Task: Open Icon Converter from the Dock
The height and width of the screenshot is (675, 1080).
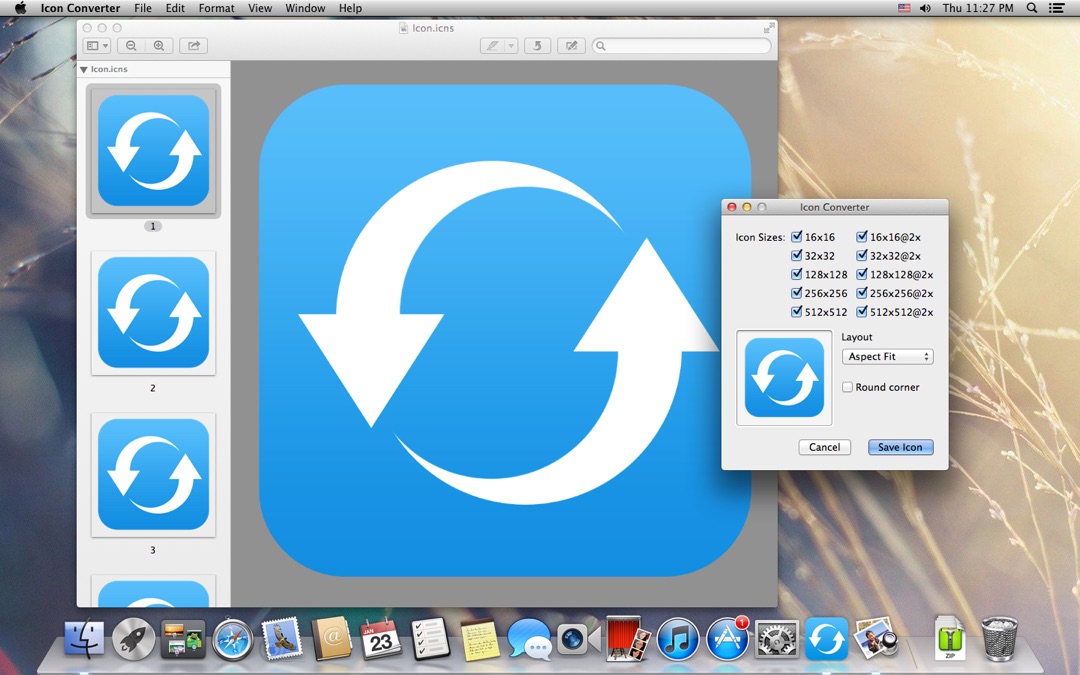Action: click(826, 637)
